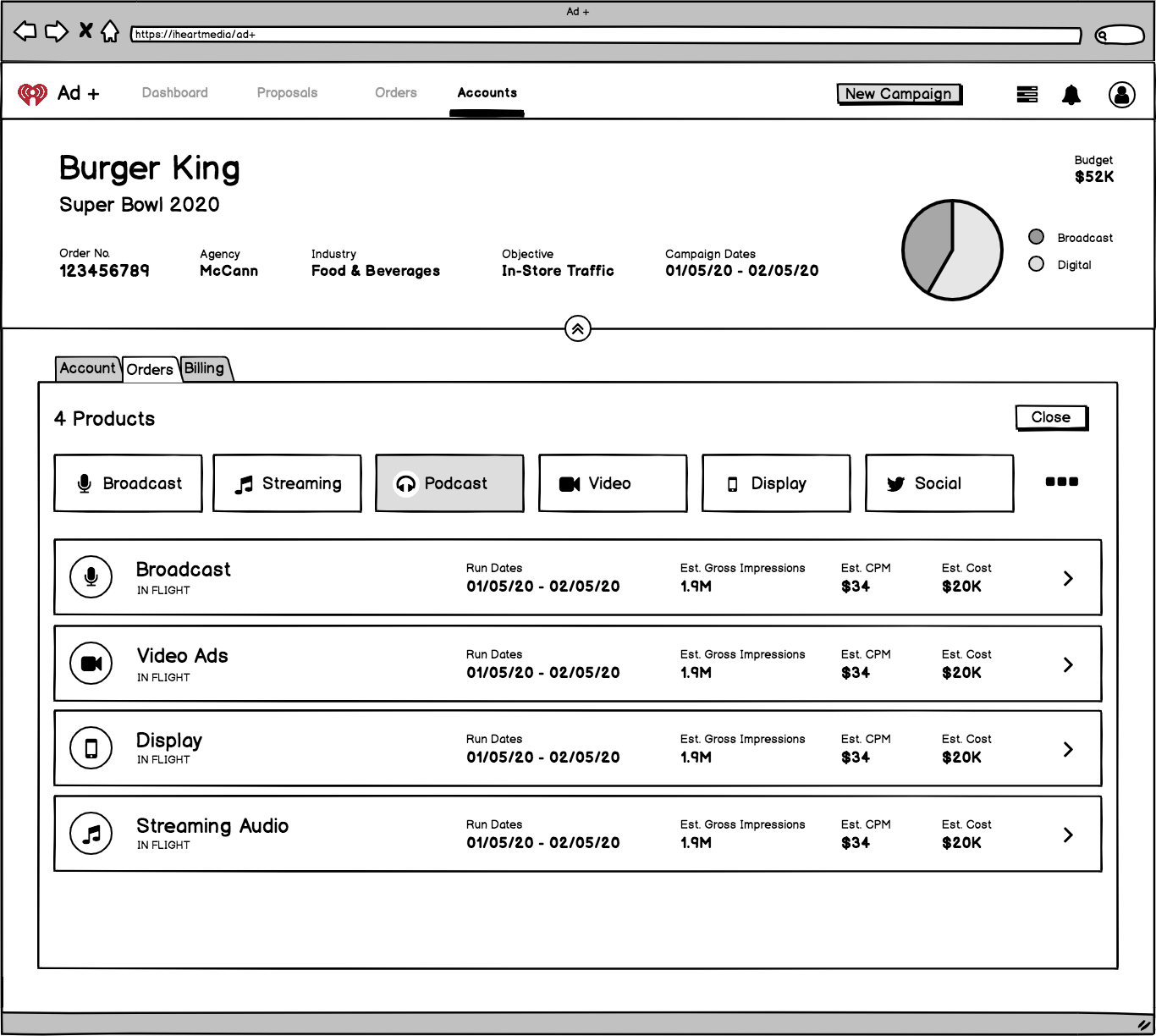Click the Video Ads row title
The height and width of the screenshot is (1036, 1156).
(x=183, y=656)
